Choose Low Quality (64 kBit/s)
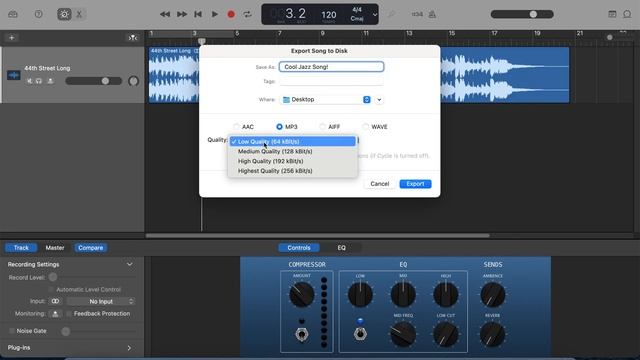This screenshot has height=360, width=640. pos(292,142)
